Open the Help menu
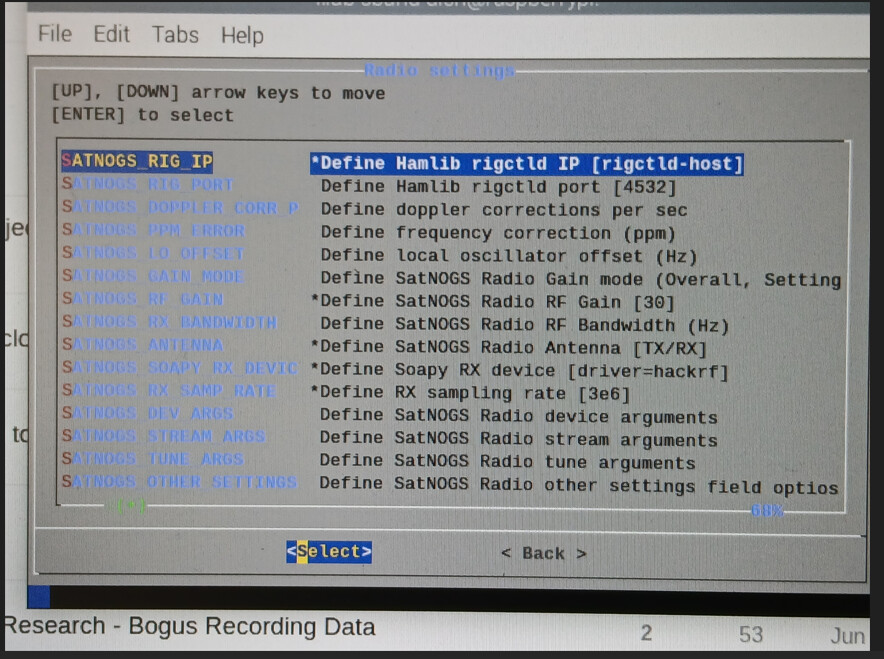 click(242, 35)
